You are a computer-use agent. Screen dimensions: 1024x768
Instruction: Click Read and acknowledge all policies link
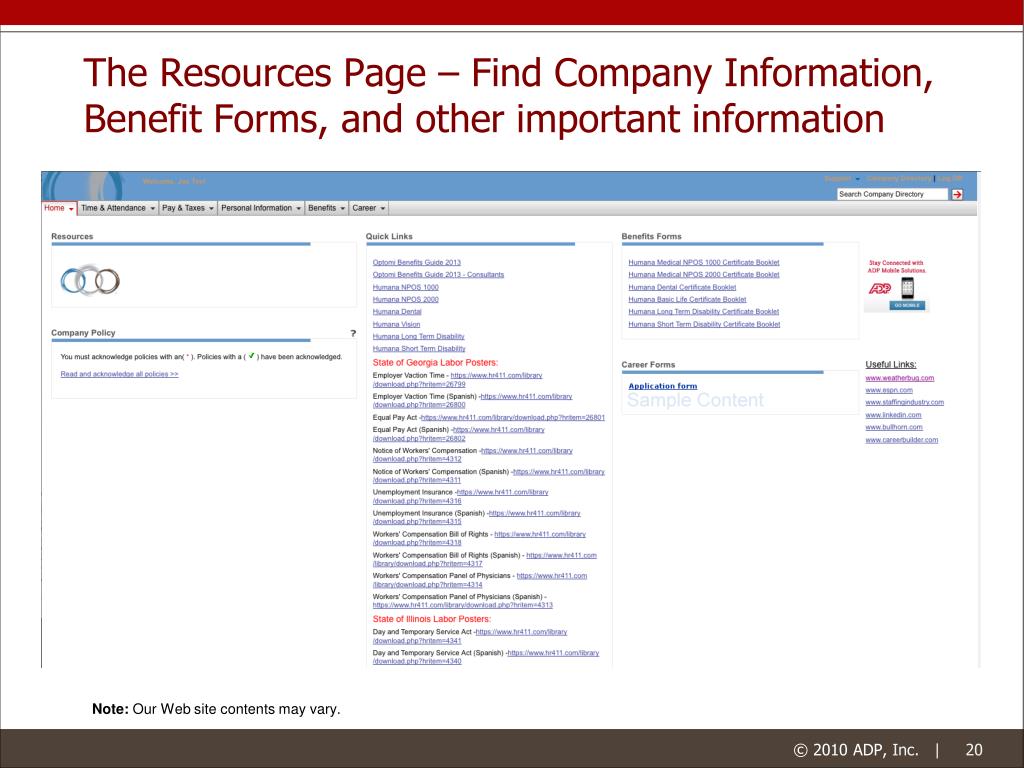click(120, 374)
